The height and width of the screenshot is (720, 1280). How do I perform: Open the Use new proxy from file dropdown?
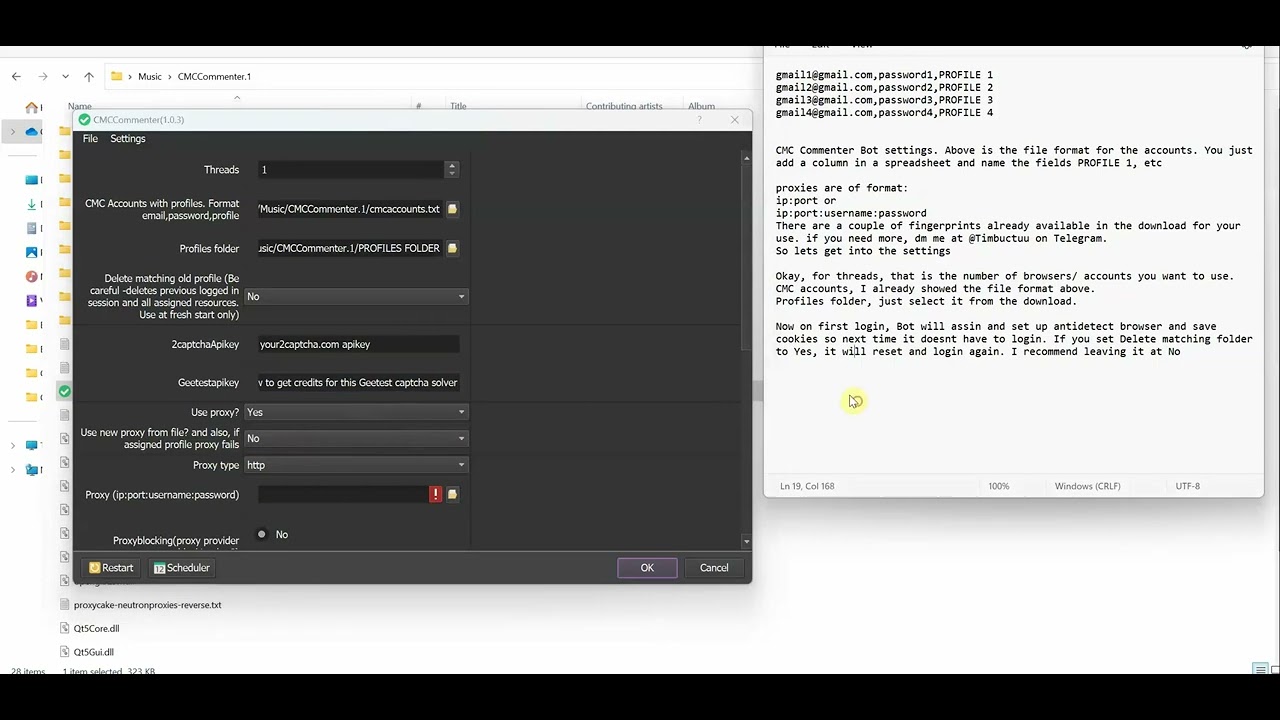tap(357, 438)
